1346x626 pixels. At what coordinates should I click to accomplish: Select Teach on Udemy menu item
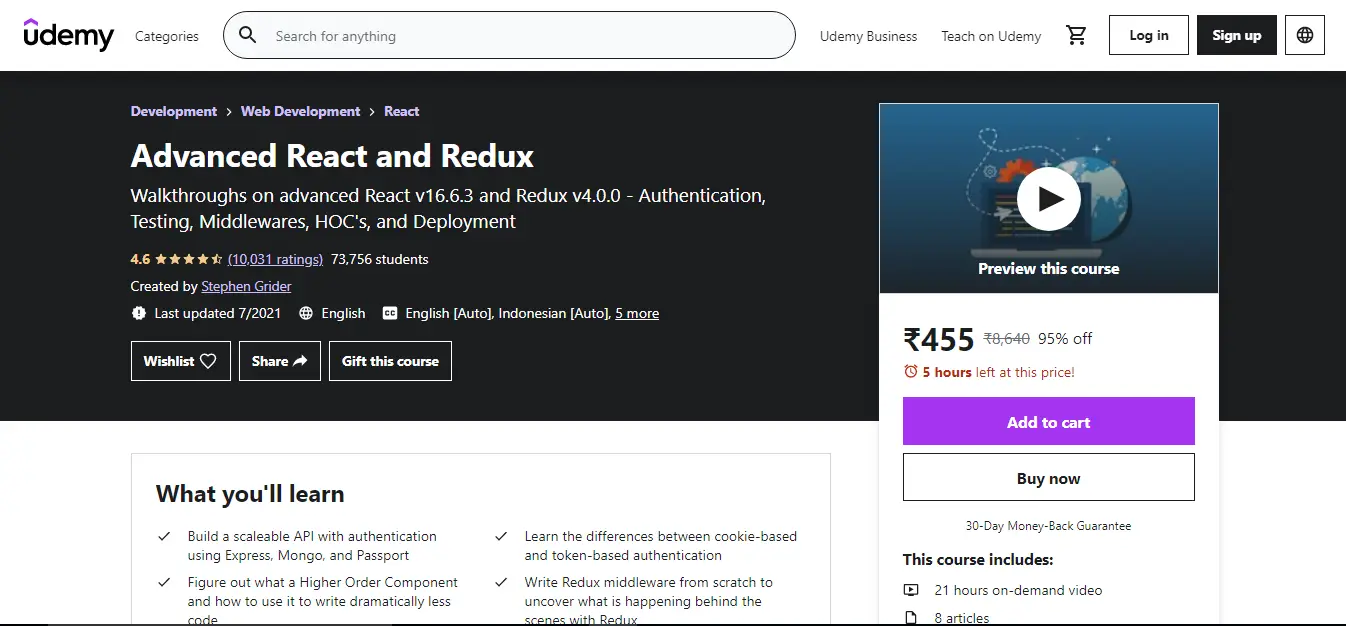point(991,36)
